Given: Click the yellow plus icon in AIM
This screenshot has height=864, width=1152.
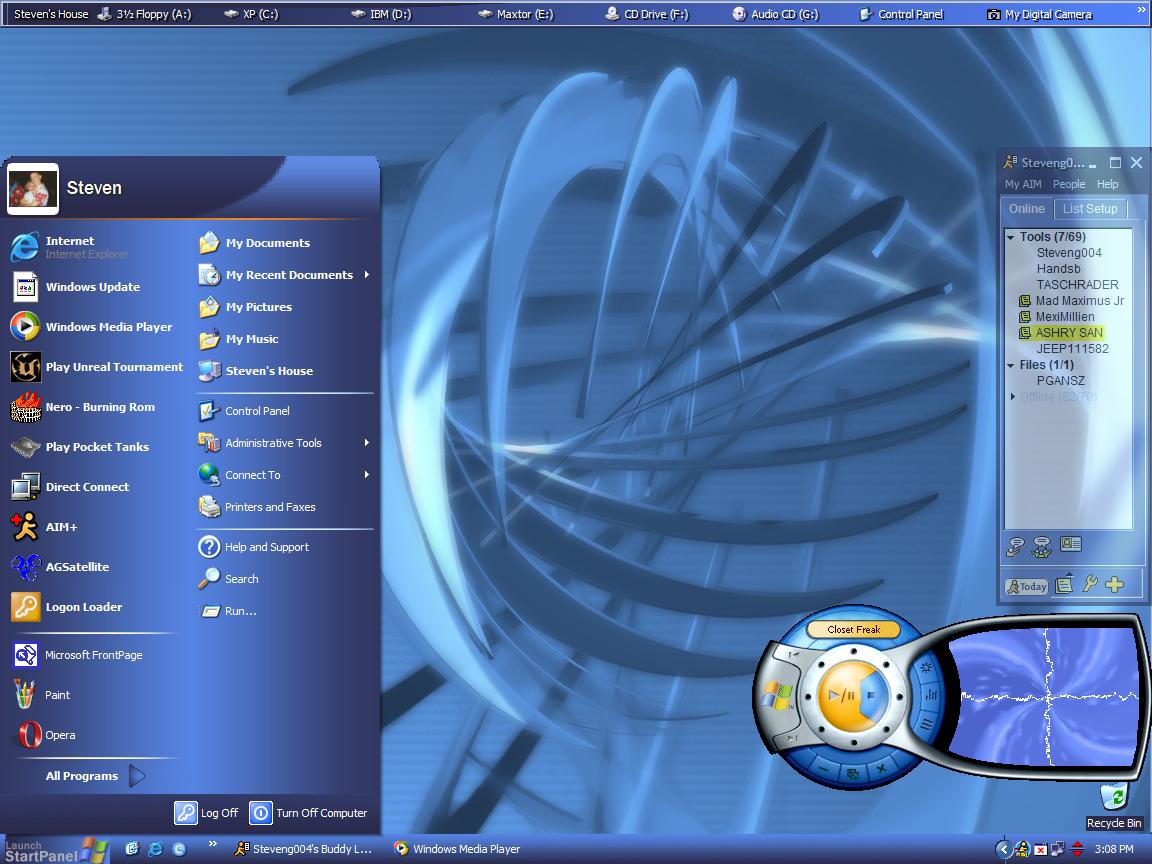Looking at the screenshot, I should click(1114, 585).
